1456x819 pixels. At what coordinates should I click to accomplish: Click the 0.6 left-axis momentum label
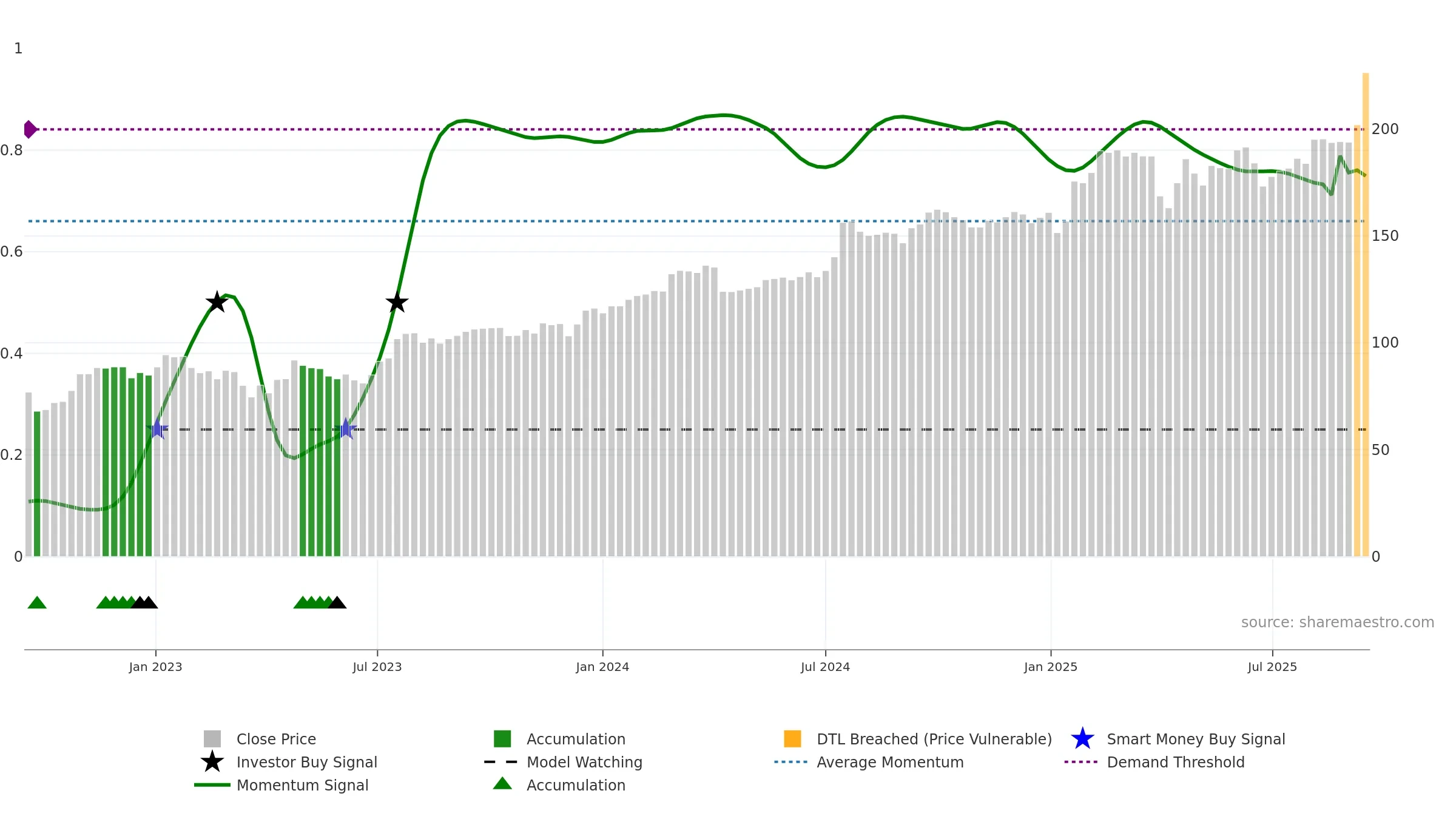coord(11,252)
